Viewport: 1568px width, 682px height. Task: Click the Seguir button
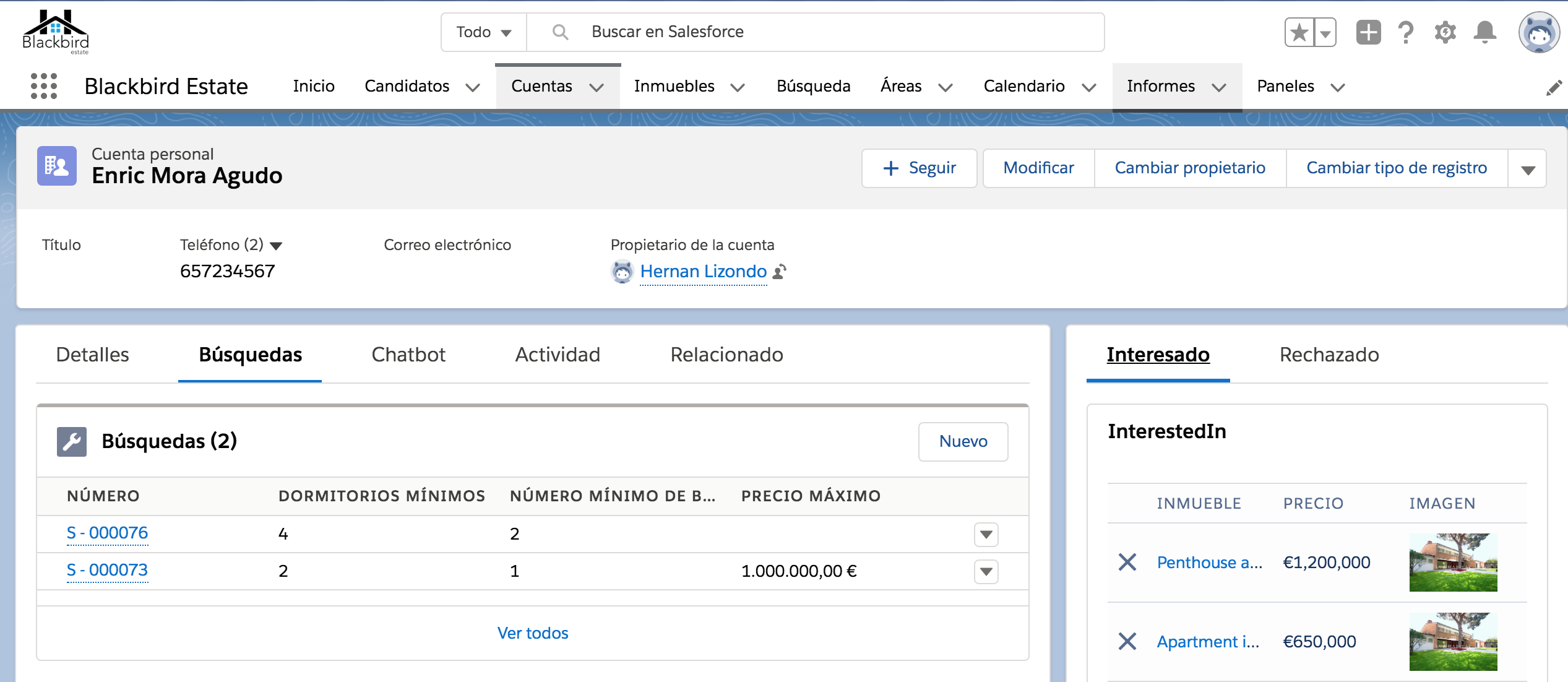tap(920, 168)
